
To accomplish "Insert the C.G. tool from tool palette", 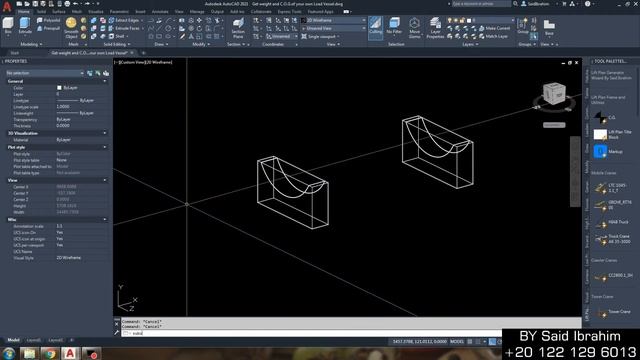I will click(x=604, y=118).
